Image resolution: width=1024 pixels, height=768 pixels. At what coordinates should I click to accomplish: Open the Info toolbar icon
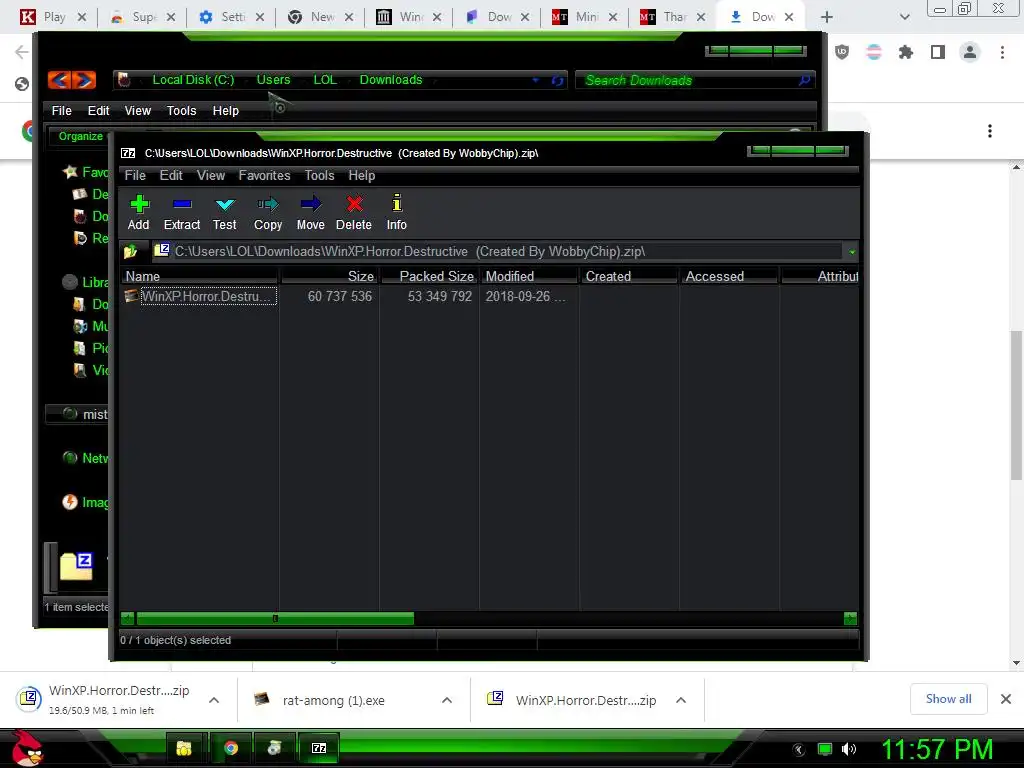point(396,212)
